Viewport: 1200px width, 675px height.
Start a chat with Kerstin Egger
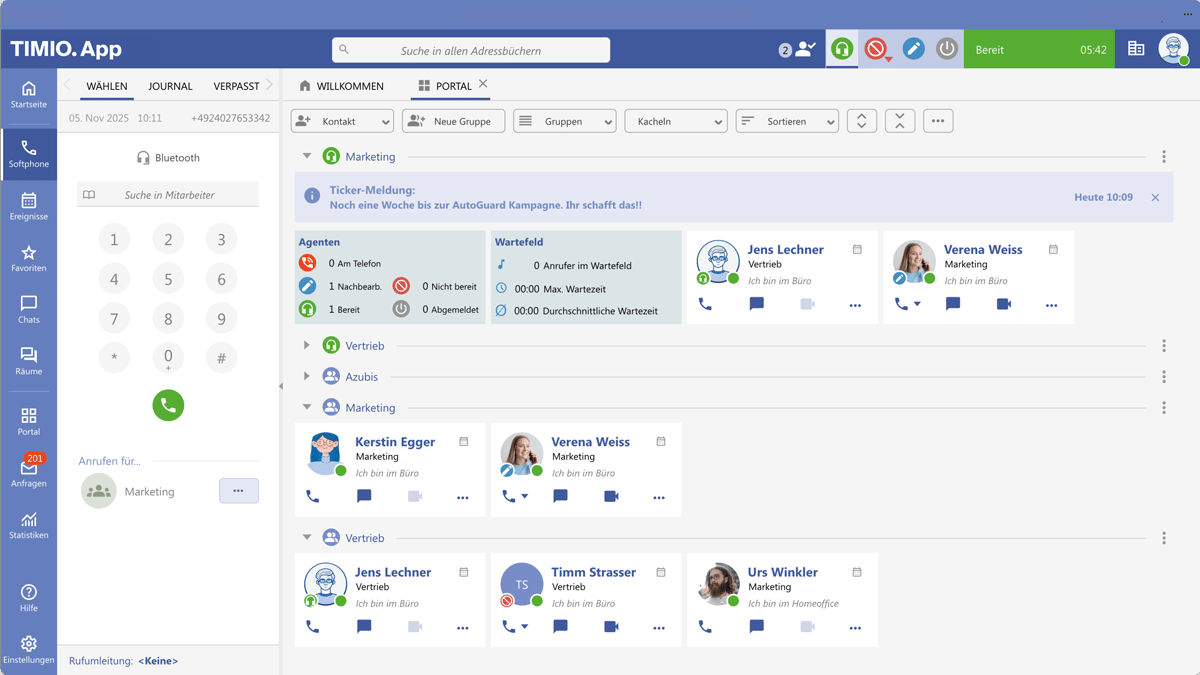point(363,496)
